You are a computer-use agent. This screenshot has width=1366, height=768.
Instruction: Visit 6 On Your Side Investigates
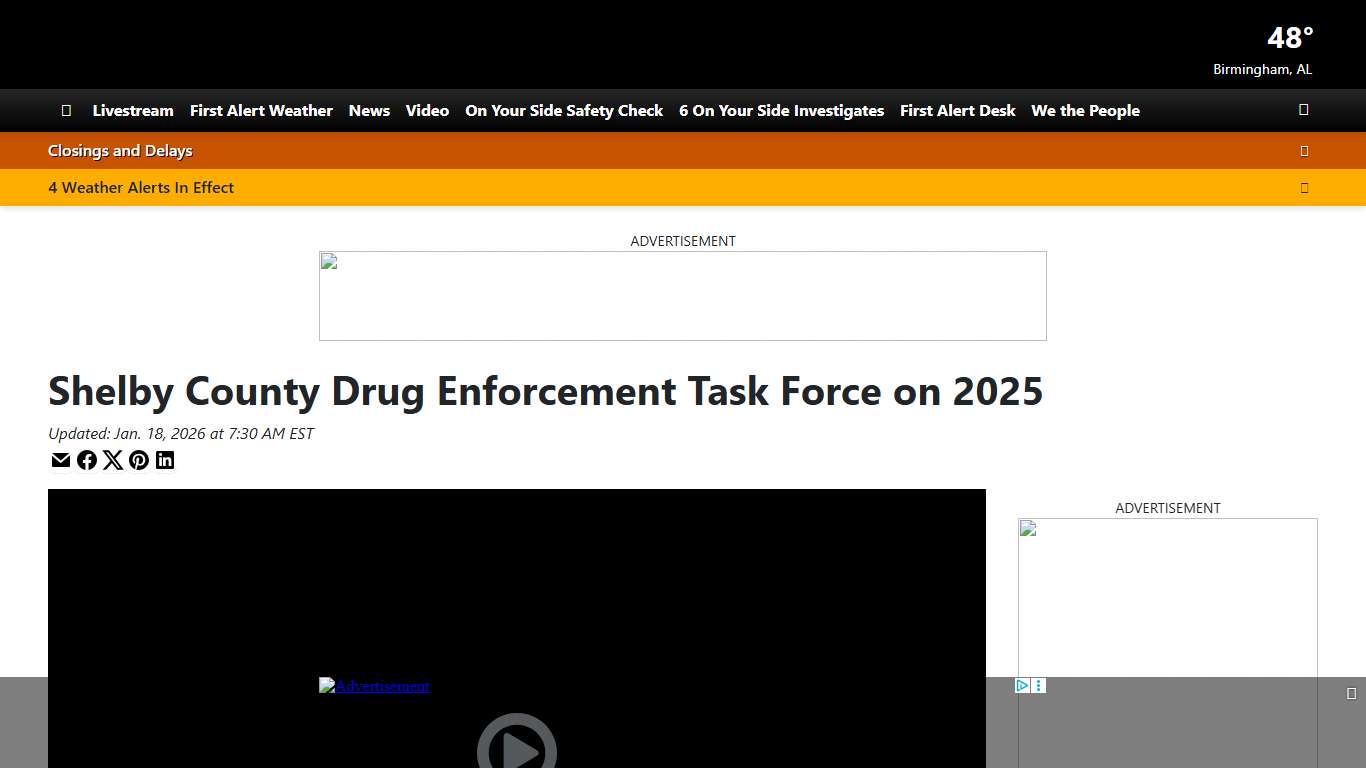click(781, 110)
